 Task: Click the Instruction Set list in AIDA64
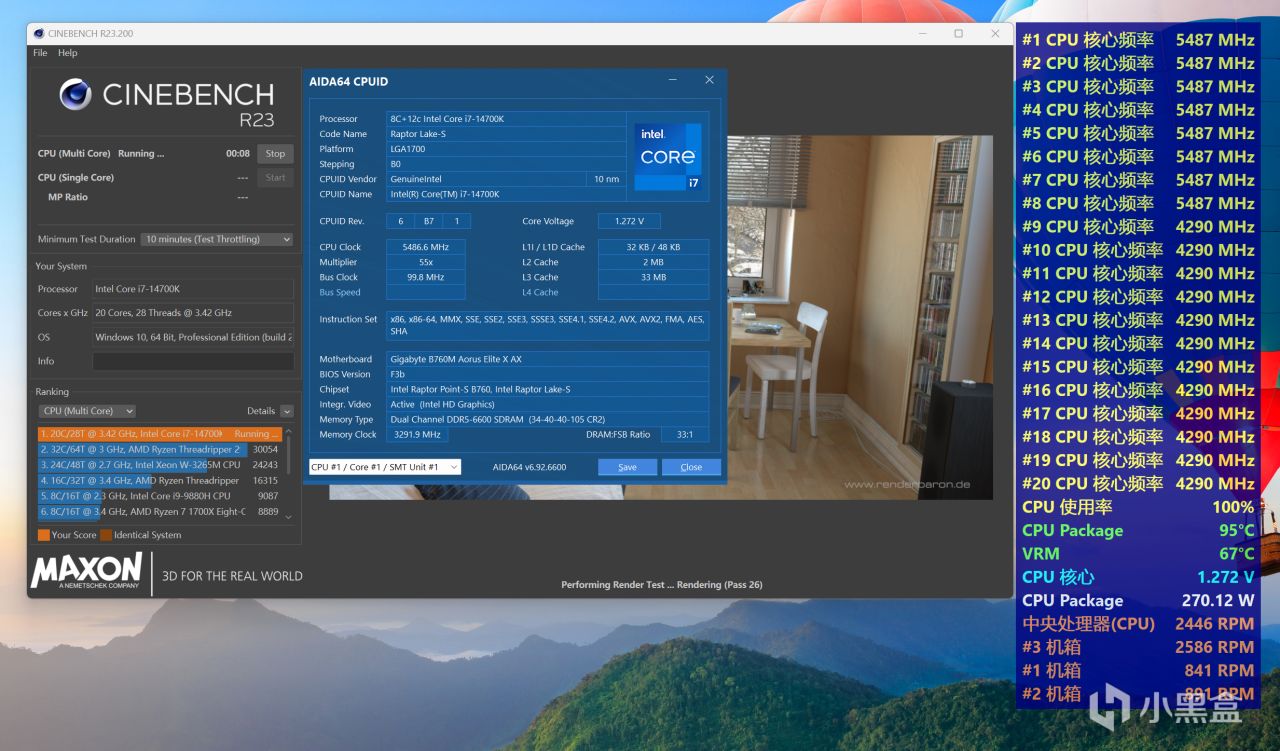click(548, 325)
